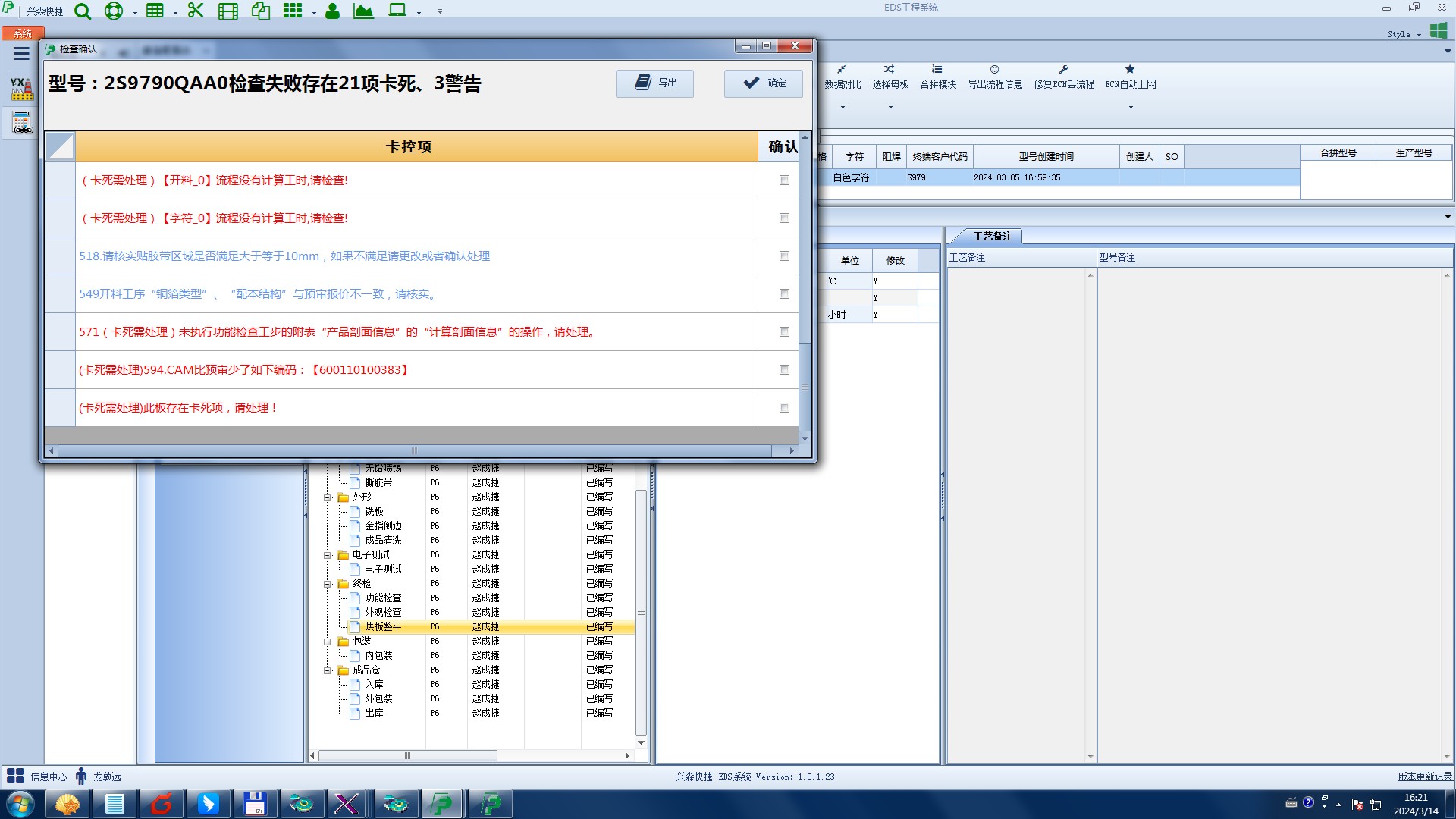Collapse the 终检 folder tree node
The image size is (1456, 819).
pyautogui.click(x=328, y=585)
